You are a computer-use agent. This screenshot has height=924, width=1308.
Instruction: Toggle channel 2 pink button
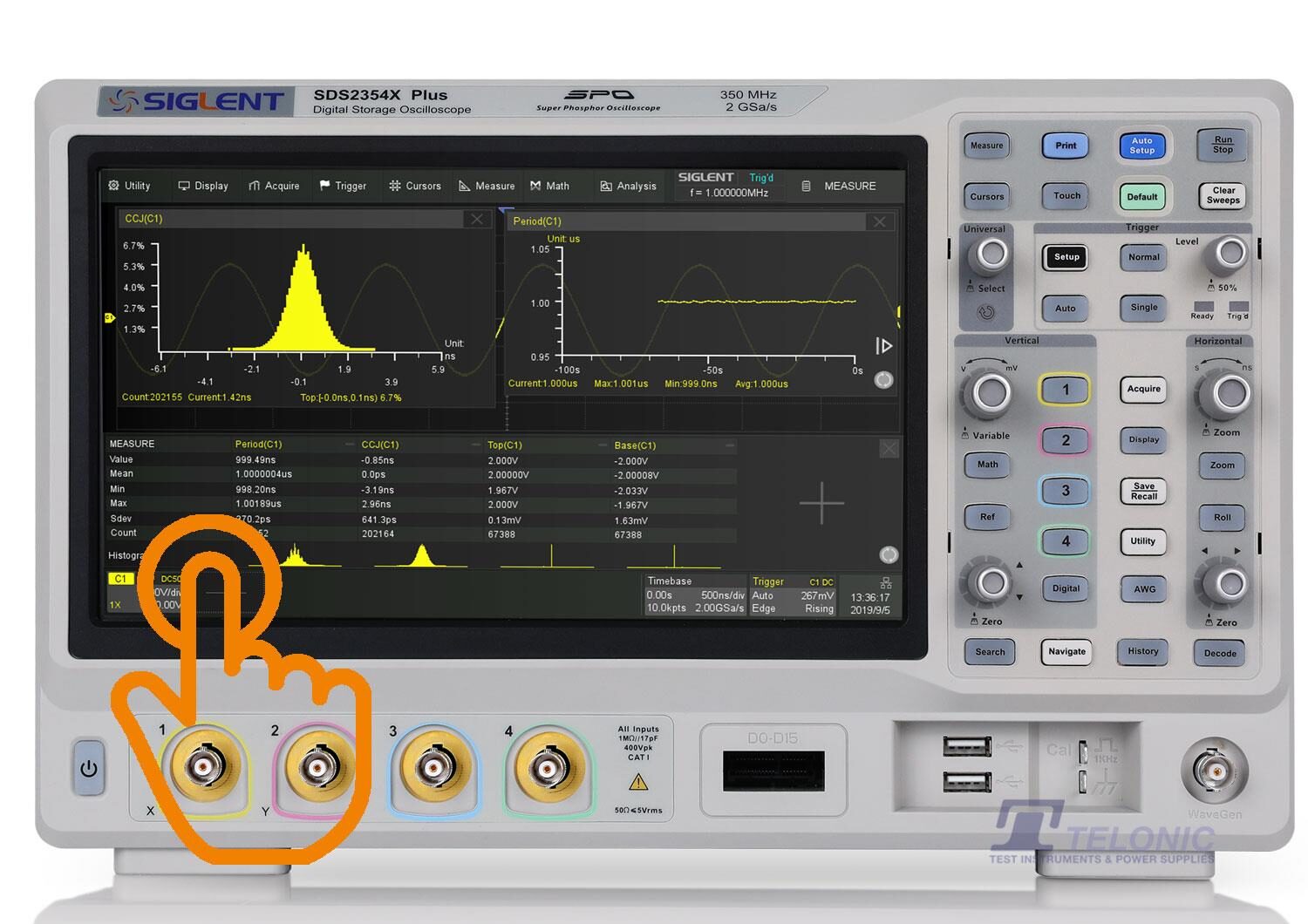click(1065, 440)
